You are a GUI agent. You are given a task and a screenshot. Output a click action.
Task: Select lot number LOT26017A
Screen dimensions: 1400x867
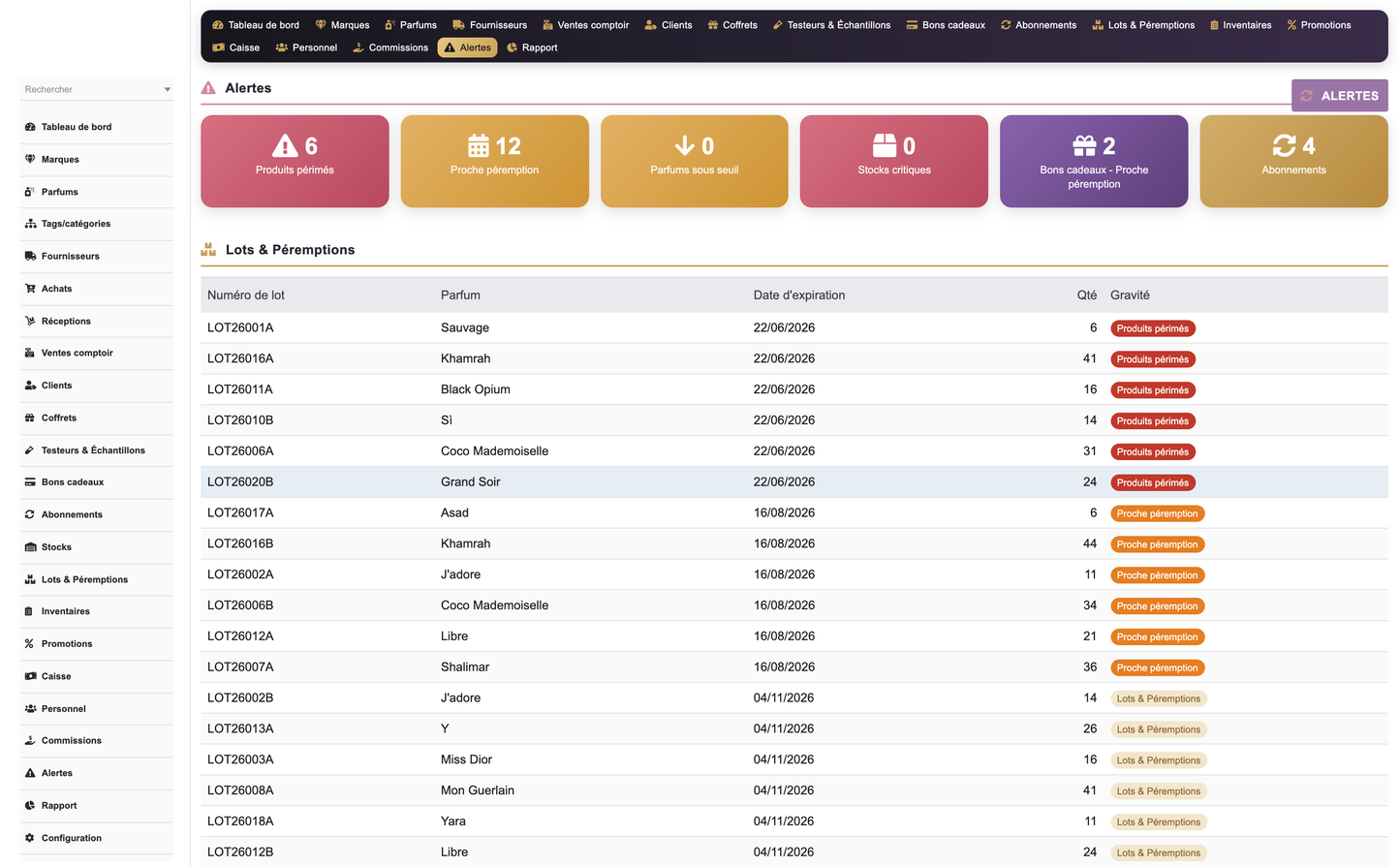click(x=240, y=513)
